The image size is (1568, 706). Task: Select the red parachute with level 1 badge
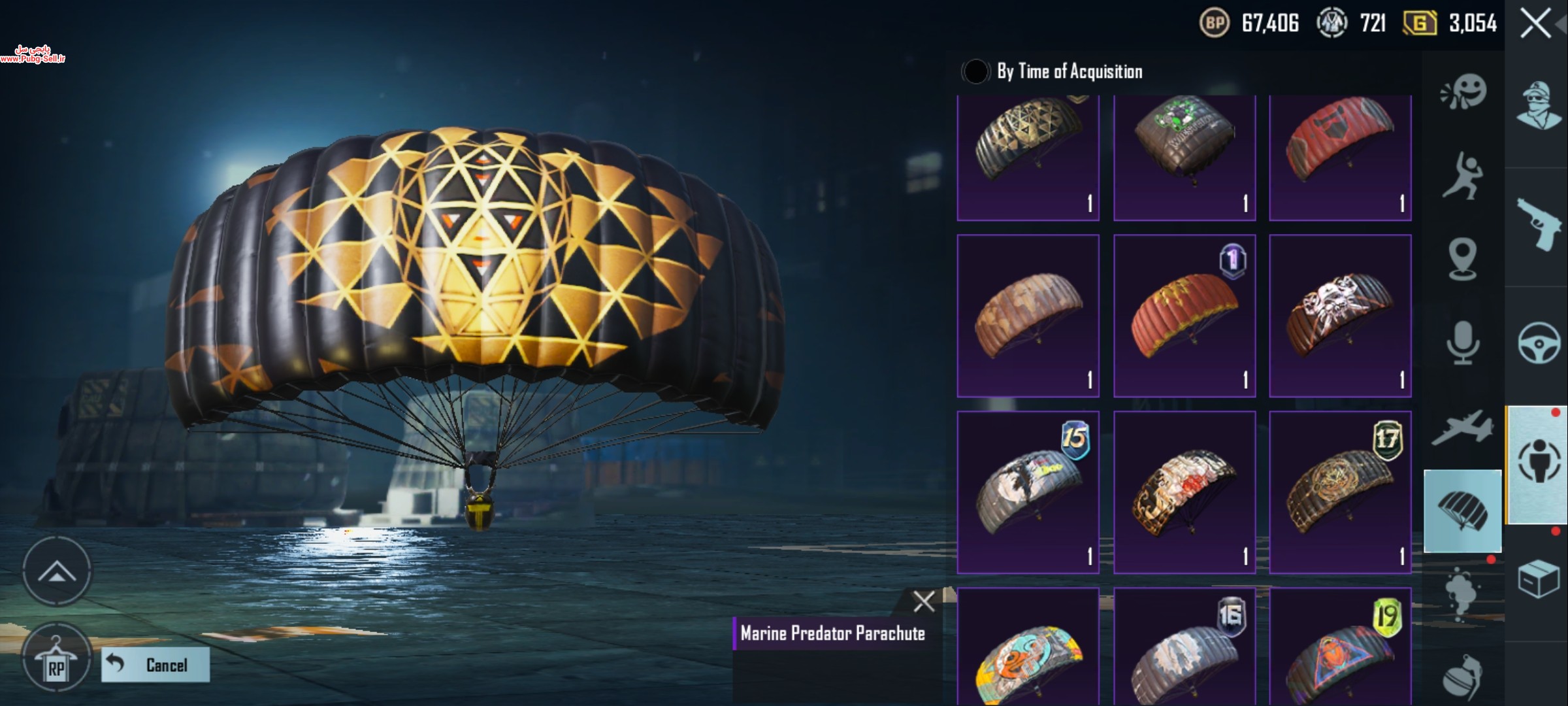1184,316
